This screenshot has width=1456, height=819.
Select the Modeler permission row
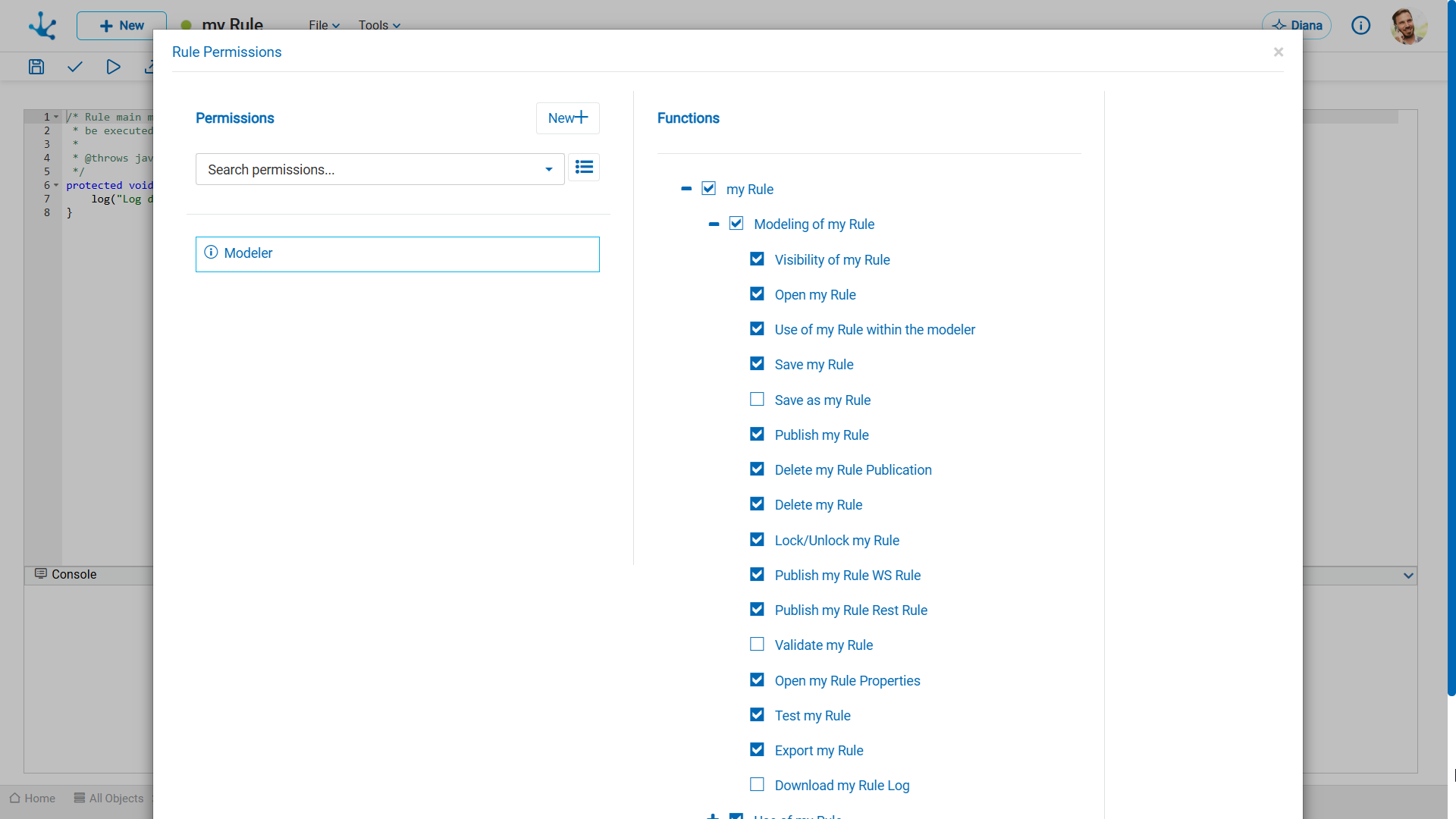pyautogui.click(x=397, y=254)
